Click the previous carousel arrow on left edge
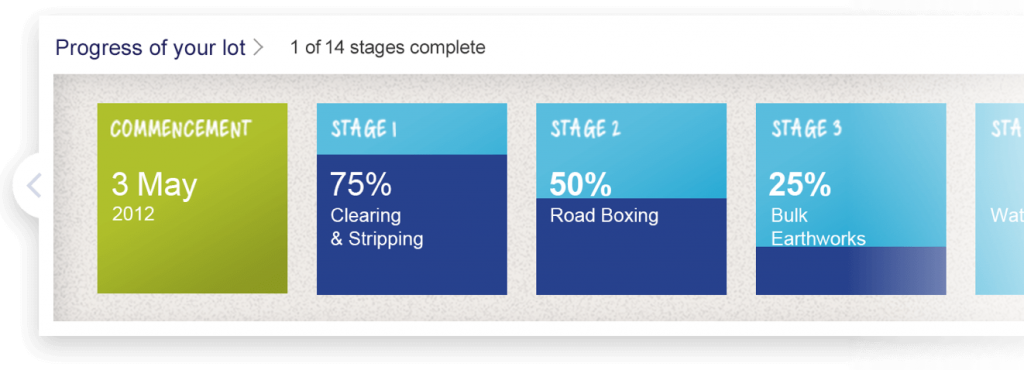 [x=34, y=185]
